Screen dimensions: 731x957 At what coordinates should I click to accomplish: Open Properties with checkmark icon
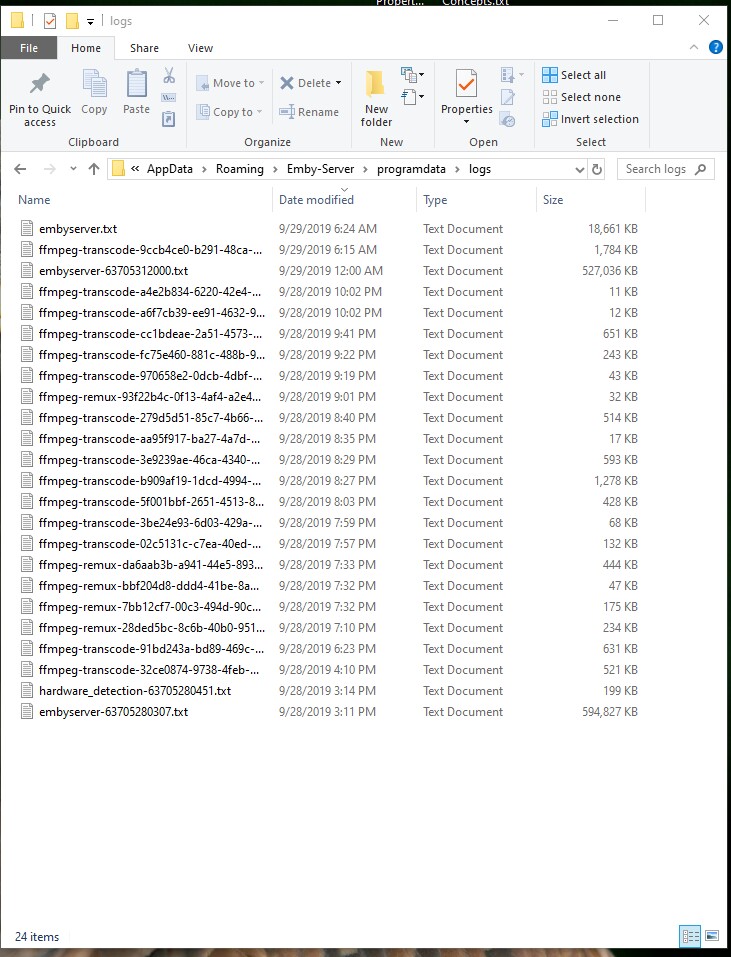point(466,84)
